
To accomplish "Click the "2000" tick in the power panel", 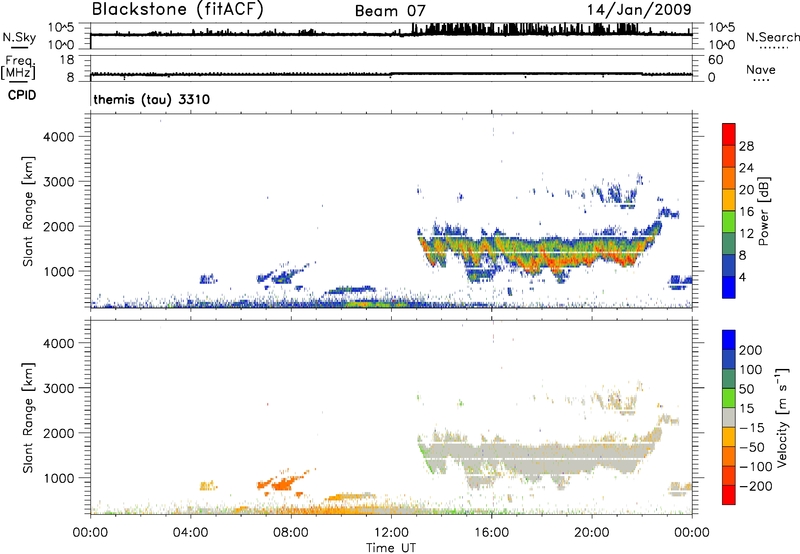I will point(59,226).
